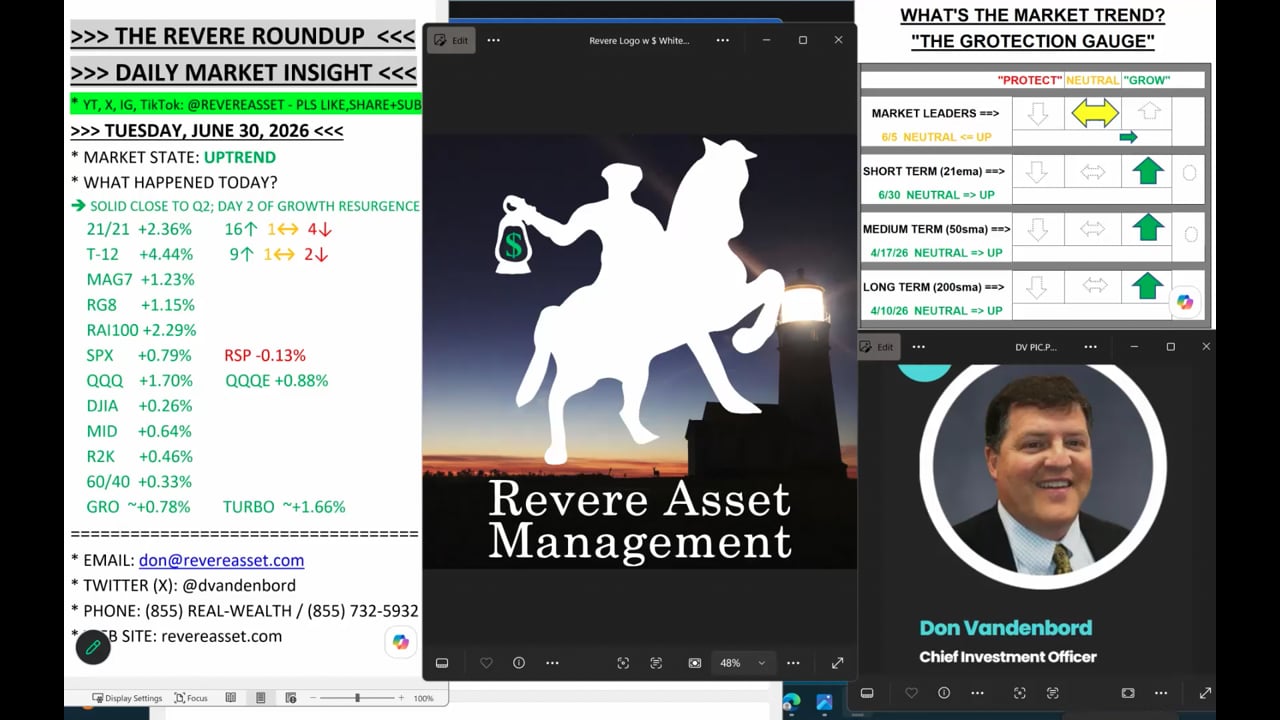The image size is (1280, 720).
Task: Open the three-dot menu beside the Revere Logo file name
Action: point(723,40)
